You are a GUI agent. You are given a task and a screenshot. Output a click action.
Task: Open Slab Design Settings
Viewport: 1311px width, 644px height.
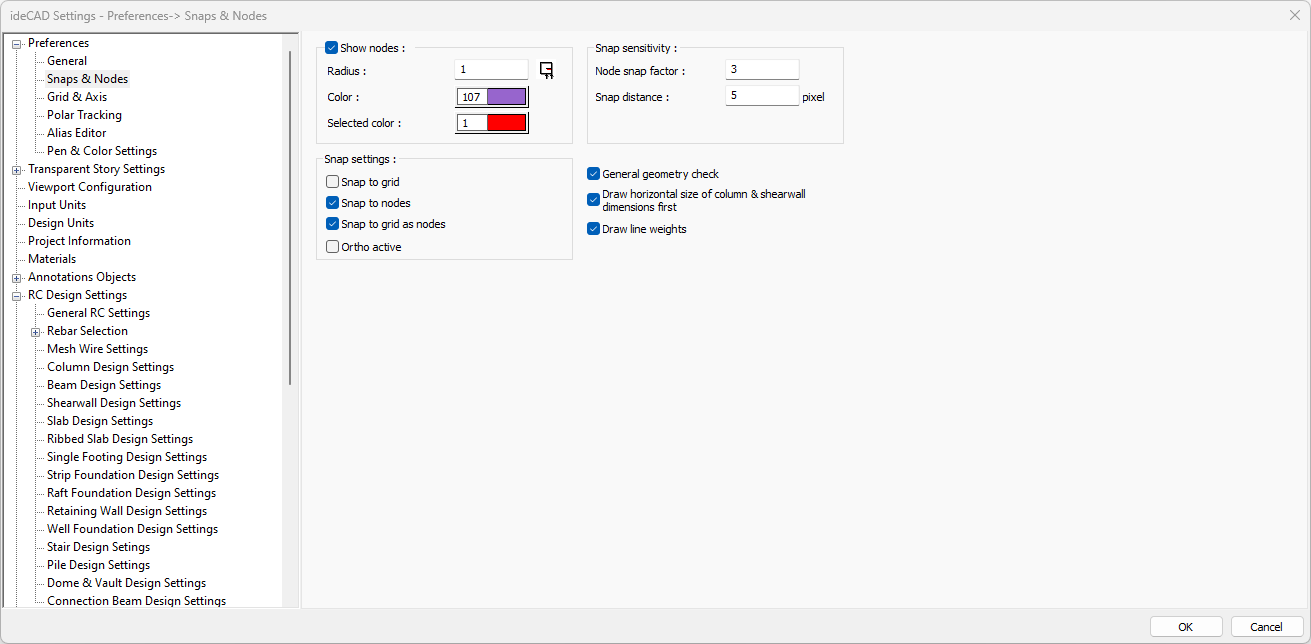(100, 421)
